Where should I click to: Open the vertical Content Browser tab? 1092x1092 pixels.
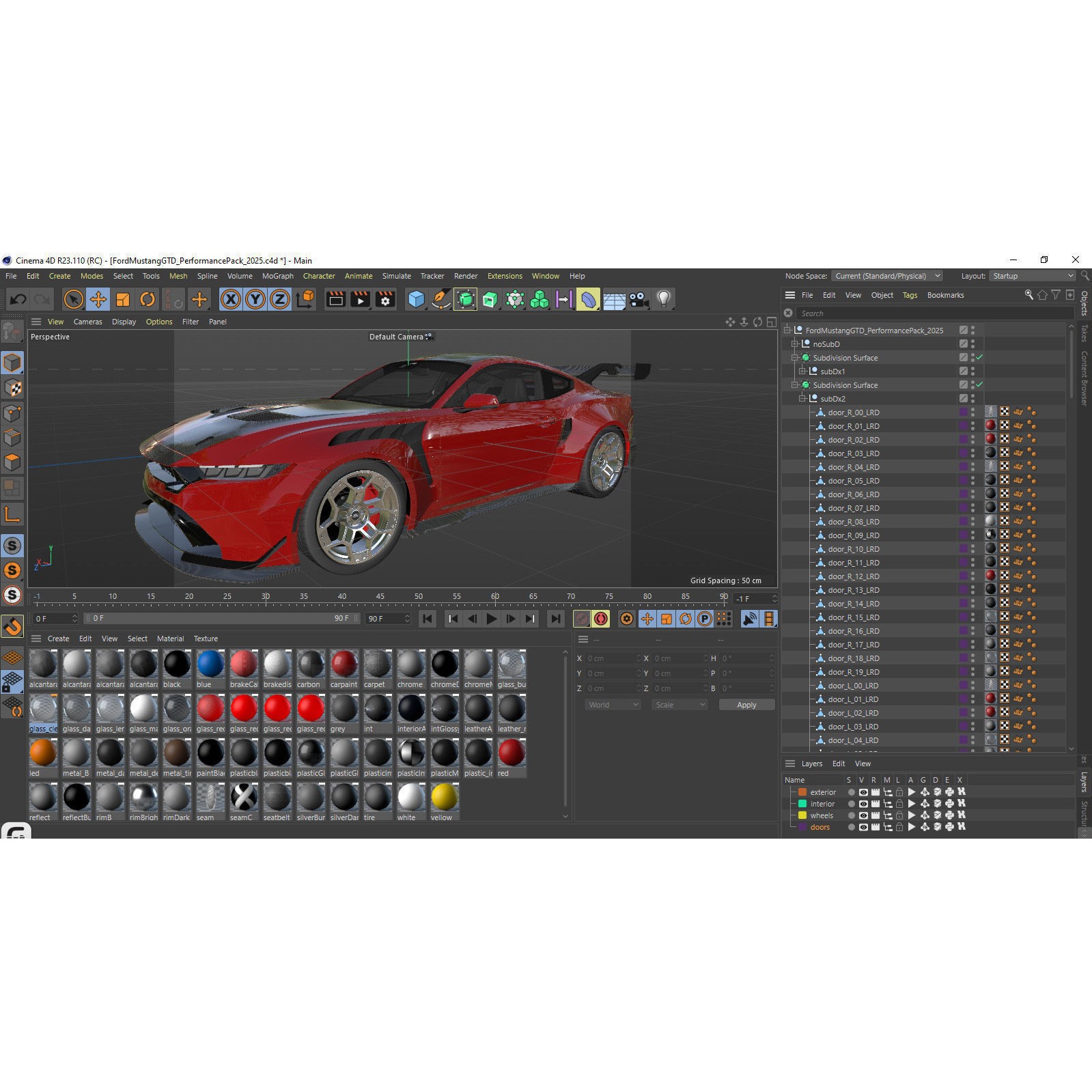(1084, 378)
